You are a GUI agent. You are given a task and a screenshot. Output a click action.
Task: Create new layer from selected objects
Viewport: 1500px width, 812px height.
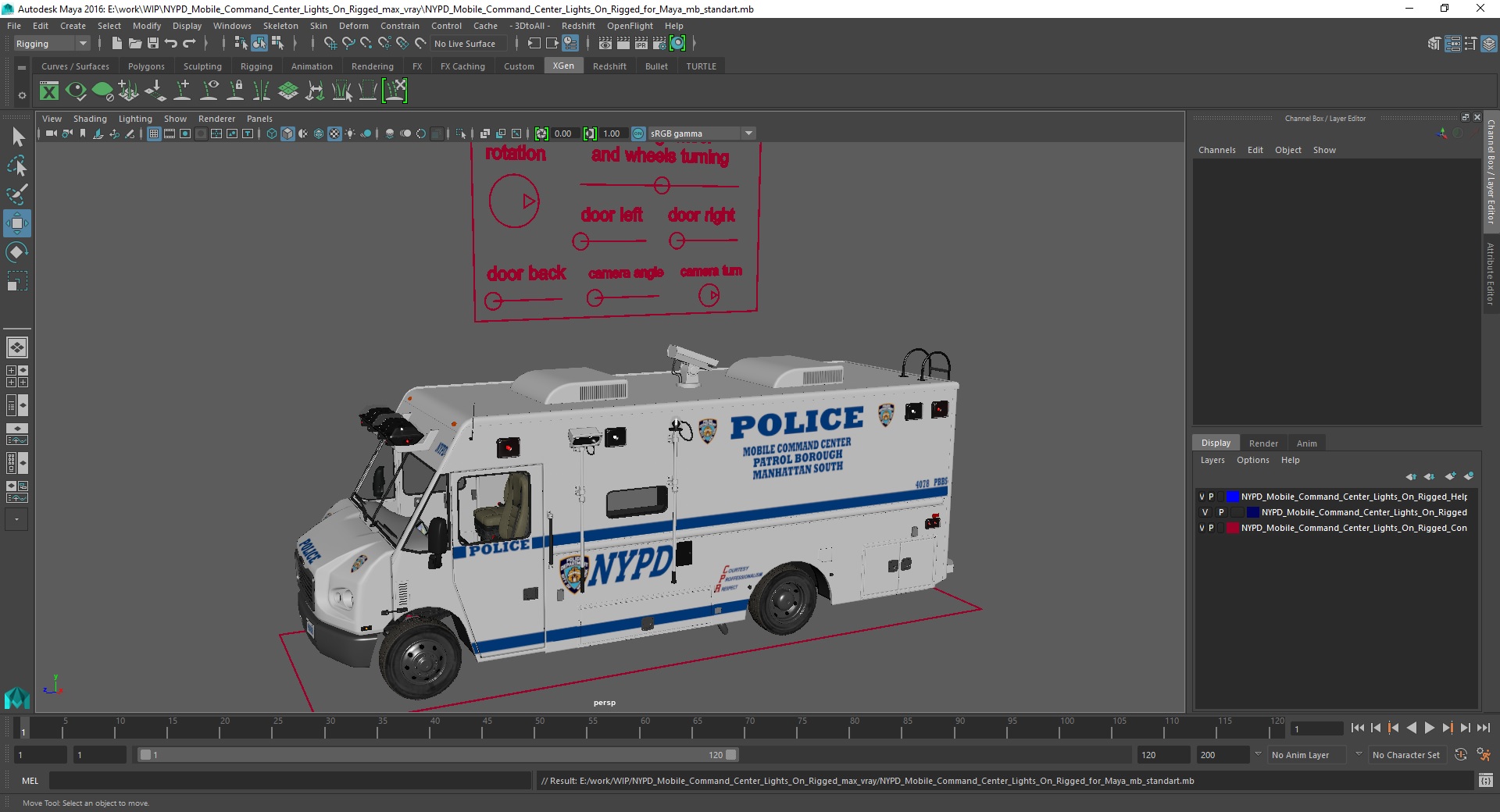click(x=1469, y=476)
